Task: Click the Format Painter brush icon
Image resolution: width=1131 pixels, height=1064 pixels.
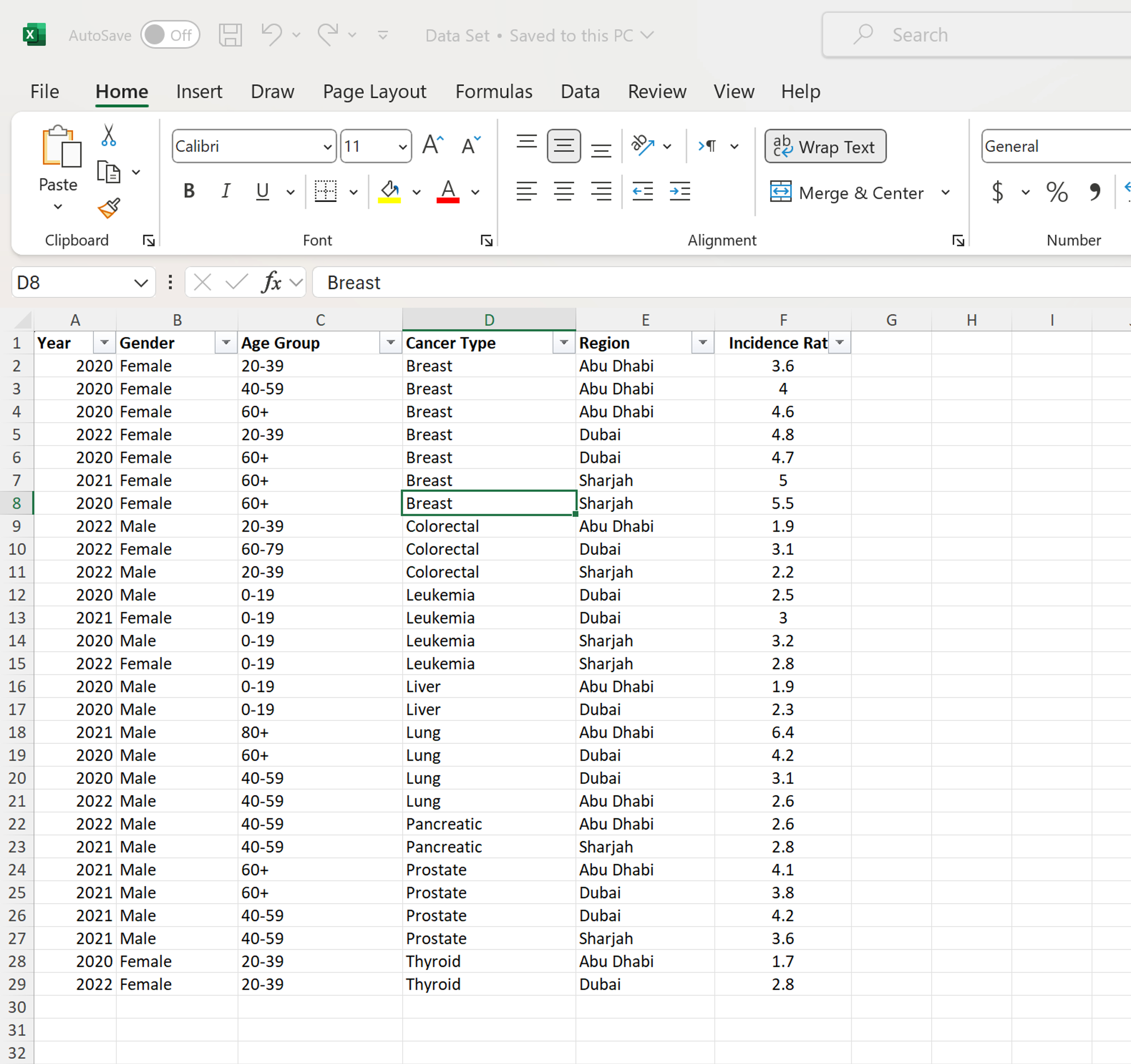Action: click(109, 208)
